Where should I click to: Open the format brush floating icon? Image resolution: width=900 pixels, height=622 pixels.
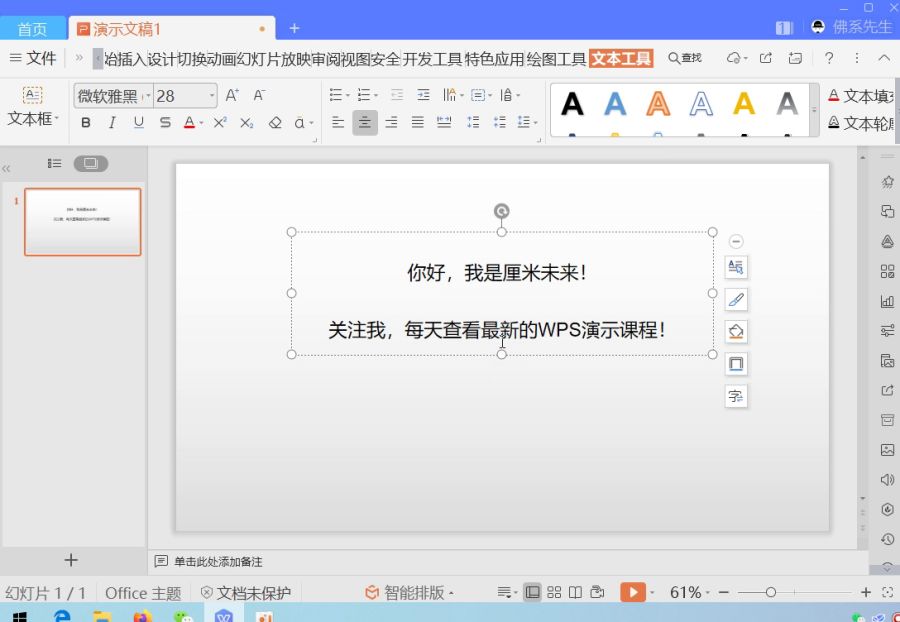(x=736, y=299)
